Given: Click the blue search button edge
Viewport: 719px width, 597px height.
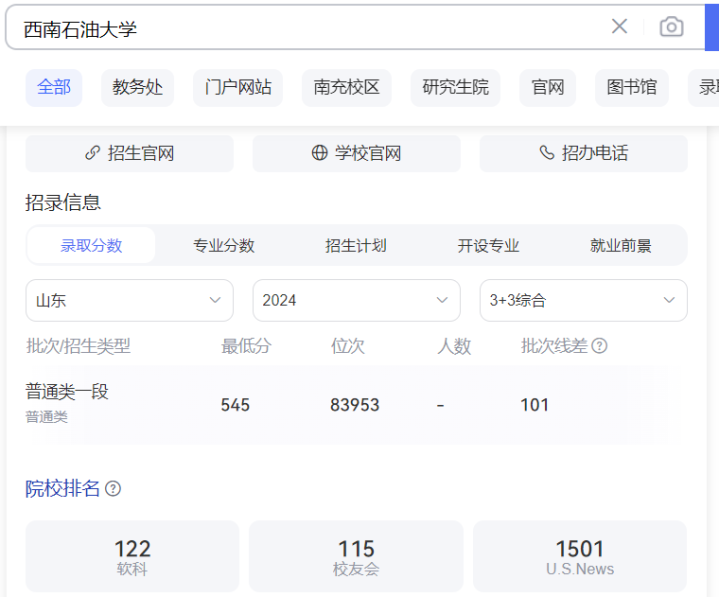Looking at the screenshot, I should pos(712,28).
